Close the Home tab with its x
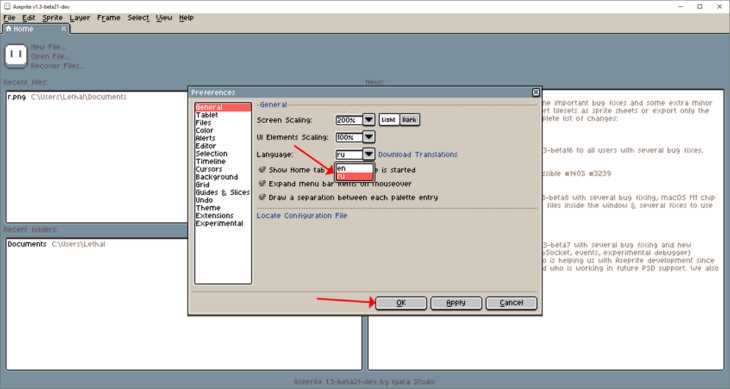 (64, 29)
